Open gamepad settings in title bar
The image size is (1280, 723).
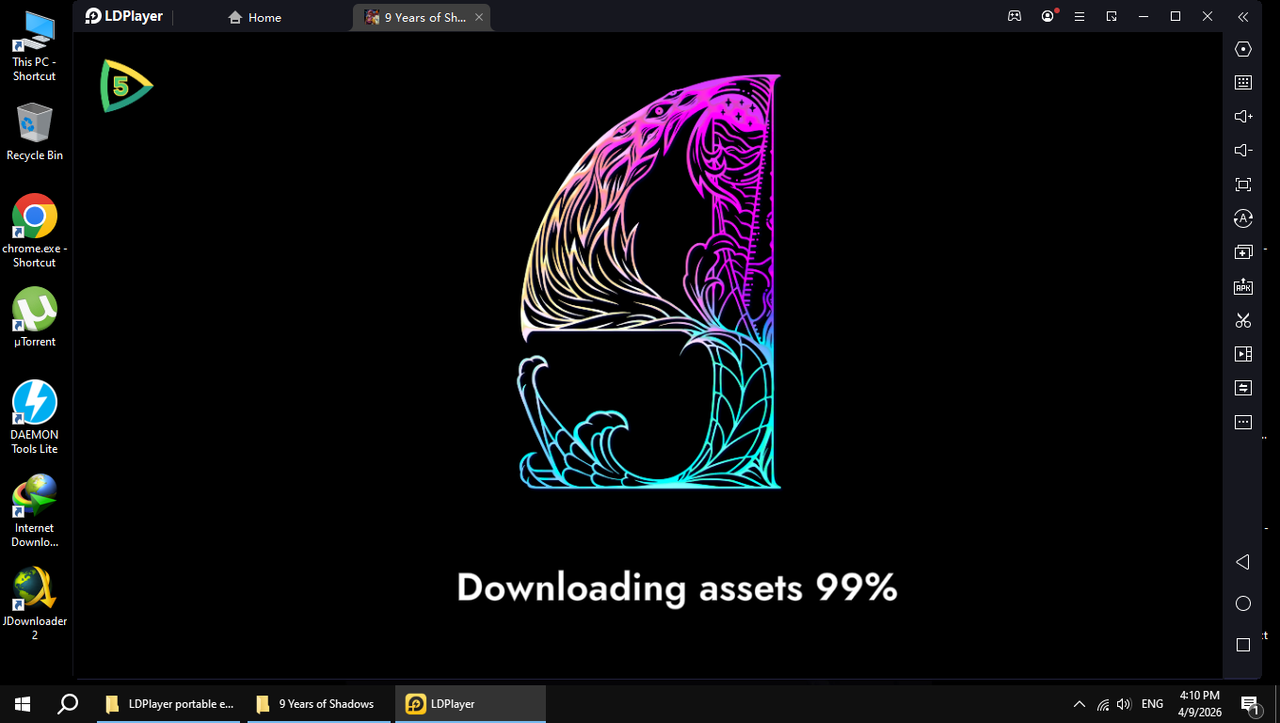(x=1014, y=16)
